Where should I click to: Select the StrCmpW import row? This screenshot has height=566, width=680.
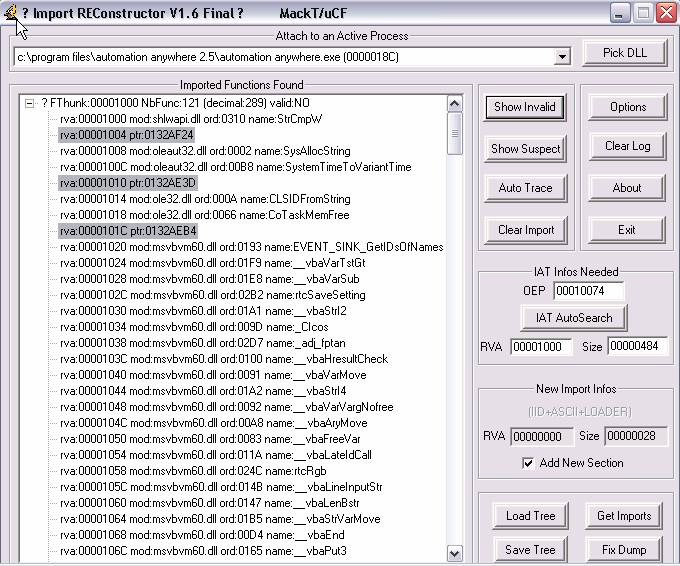(x=191, y=119)
